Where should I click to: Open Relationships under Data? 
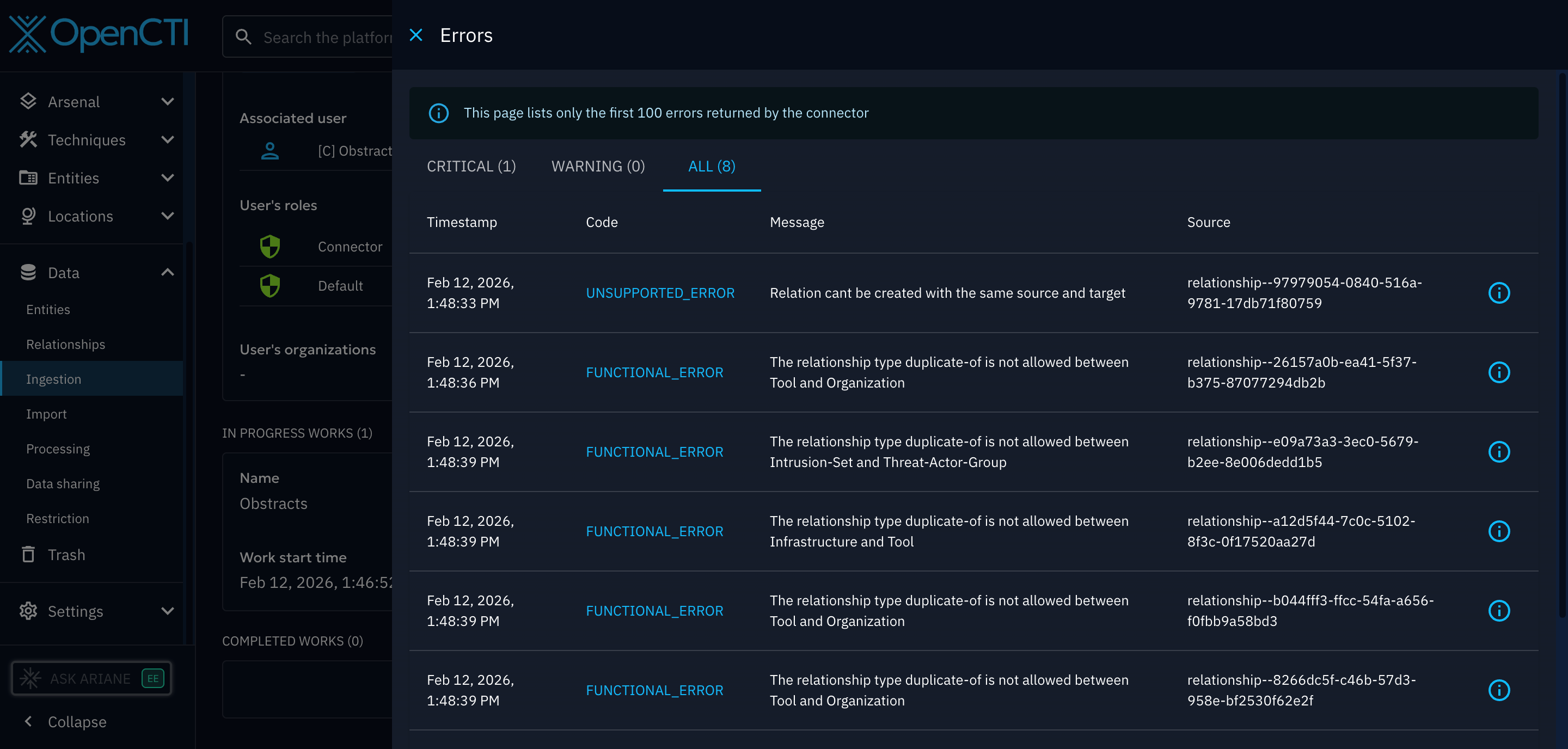pos(66,345)
